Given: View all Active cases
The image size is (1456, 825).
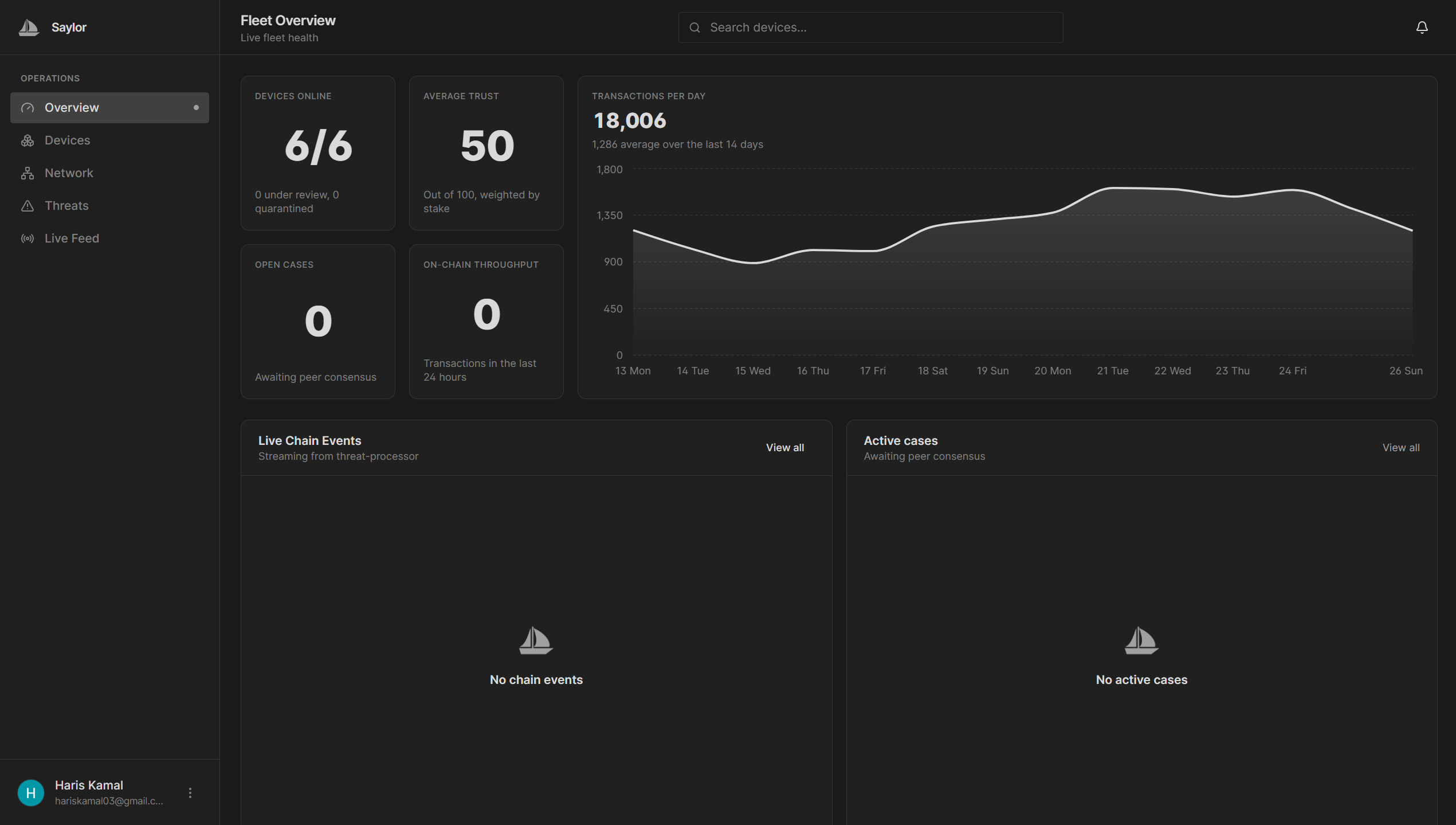Looking at the screenshot, I should click(x=1400, y=448).
